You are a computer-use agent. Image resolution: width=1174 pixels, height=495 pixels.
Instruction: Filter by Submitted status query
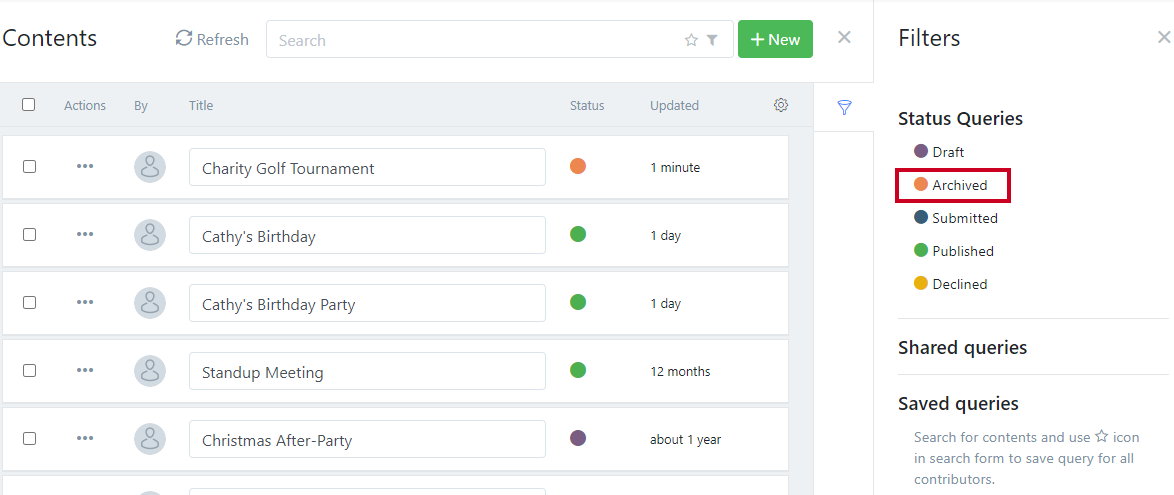point(956,218)
